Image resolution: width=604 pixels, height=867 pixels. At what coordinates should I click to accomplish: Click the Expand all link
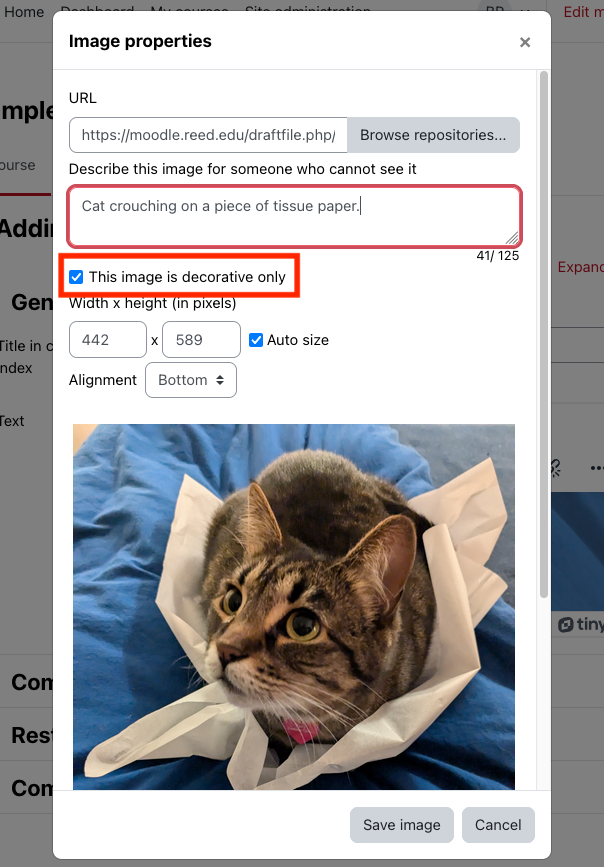click(x=581, y=267)
